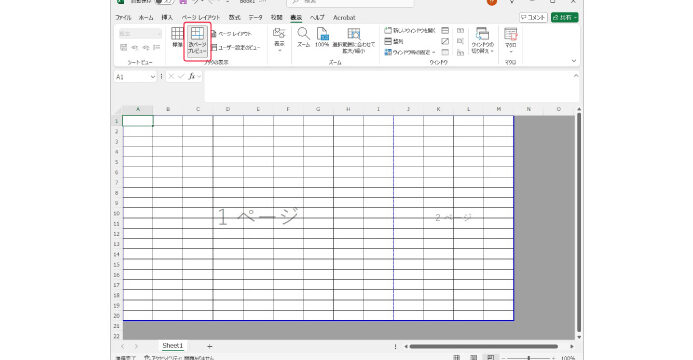This screenshot has height=360, width=693.
Task: Create new sheet view icon
Action: coord(146,47)
